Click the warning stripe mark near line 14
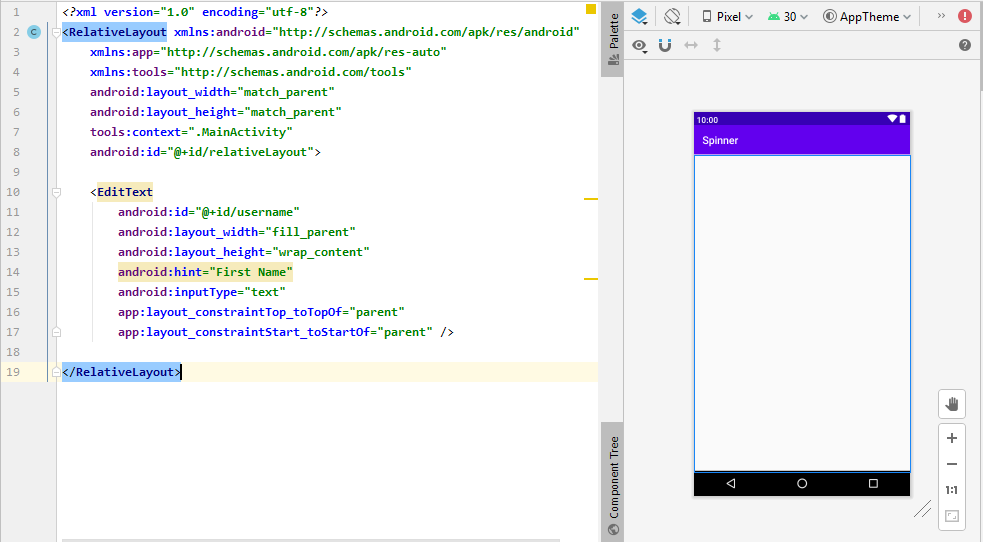Screen dimensions: 983x542 click(x=591, y=279)
